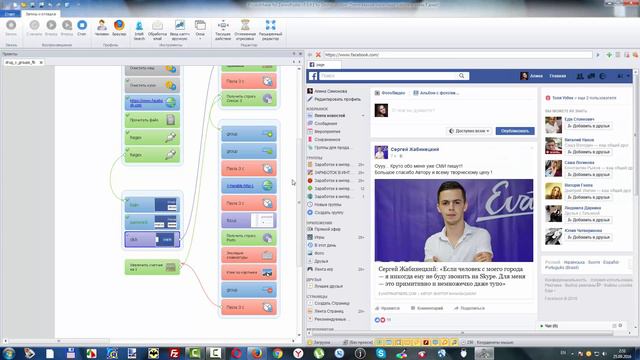The width and height of the screenshot is (640, 360).
Task: Add Саша Логинова as a friend
Action: click(x=588, y=174)
